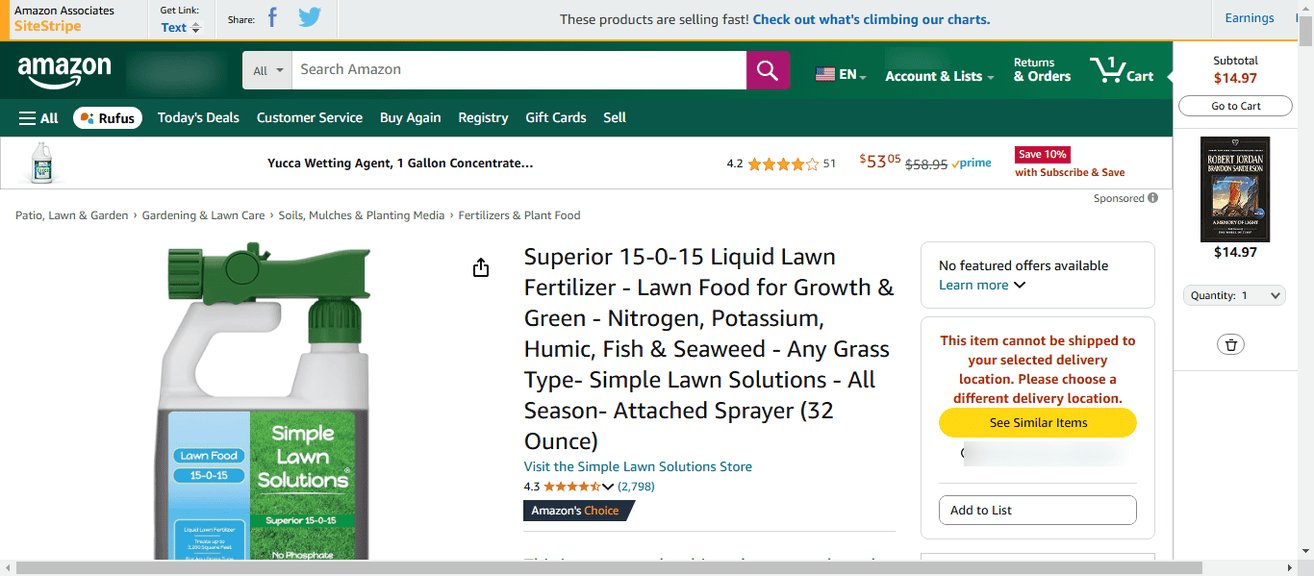Share on Twitter via SiteStripe icon

[x=310, y=18]
